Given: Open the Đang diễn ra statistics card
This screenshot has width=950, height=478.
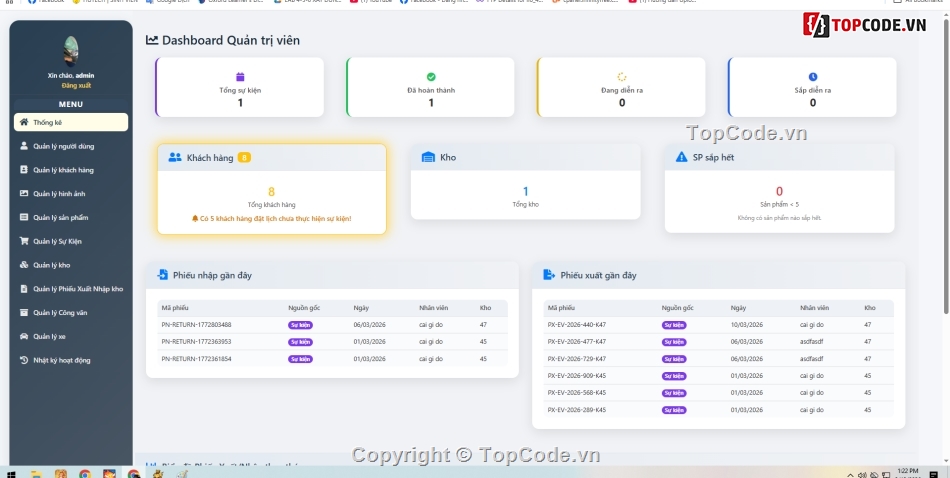Looking at the screenshot, I should click(622, 87).
